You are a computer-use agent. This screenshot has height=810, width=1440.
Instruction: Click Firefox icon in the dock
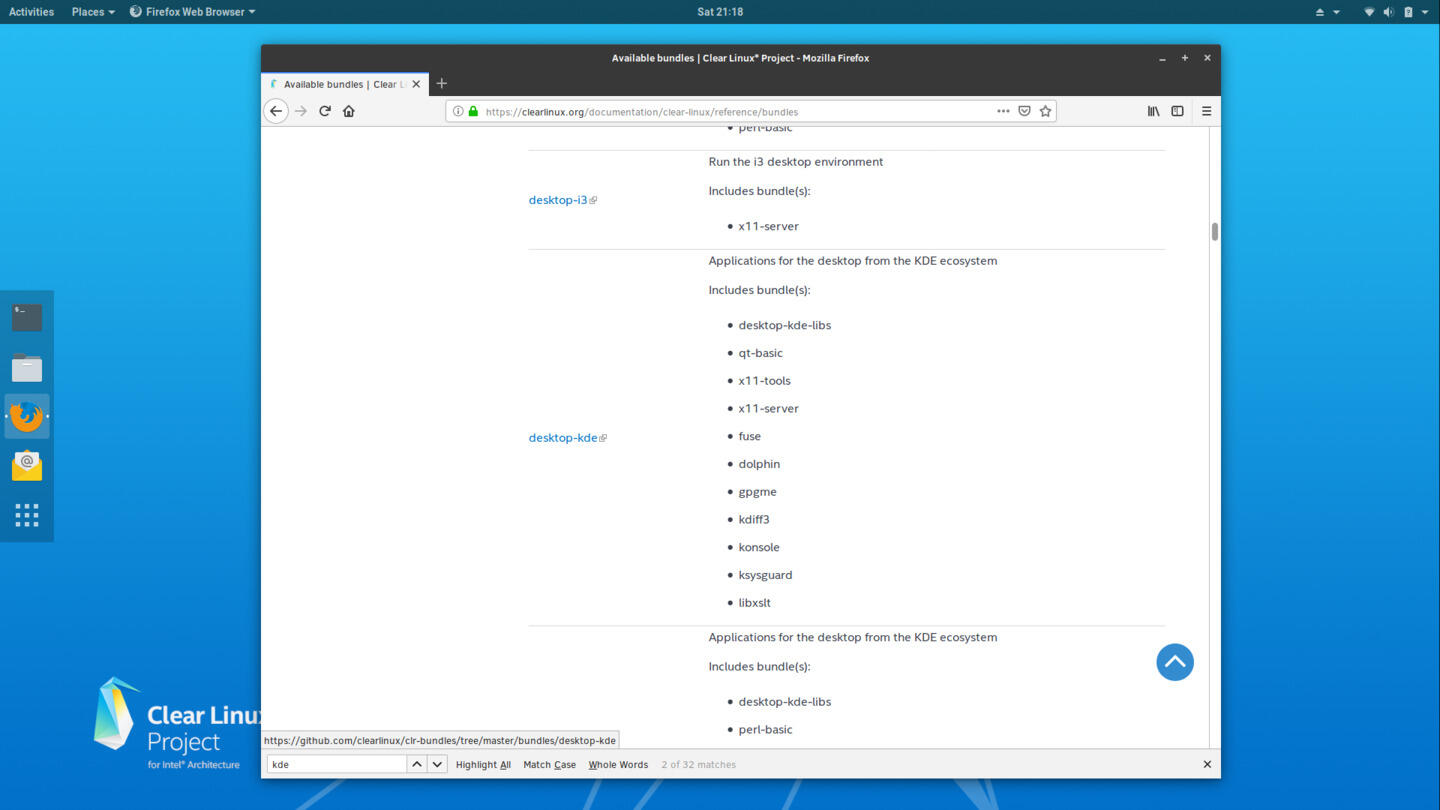(27, 416)
